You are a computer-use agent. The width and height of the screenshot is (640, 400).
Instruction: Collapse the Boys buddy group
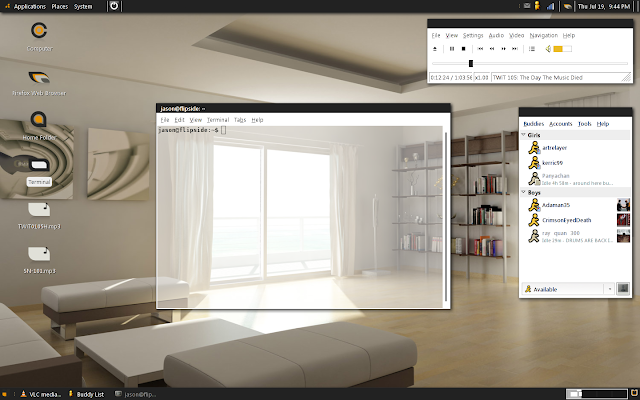pyautogui.click(x=523, y=192)
